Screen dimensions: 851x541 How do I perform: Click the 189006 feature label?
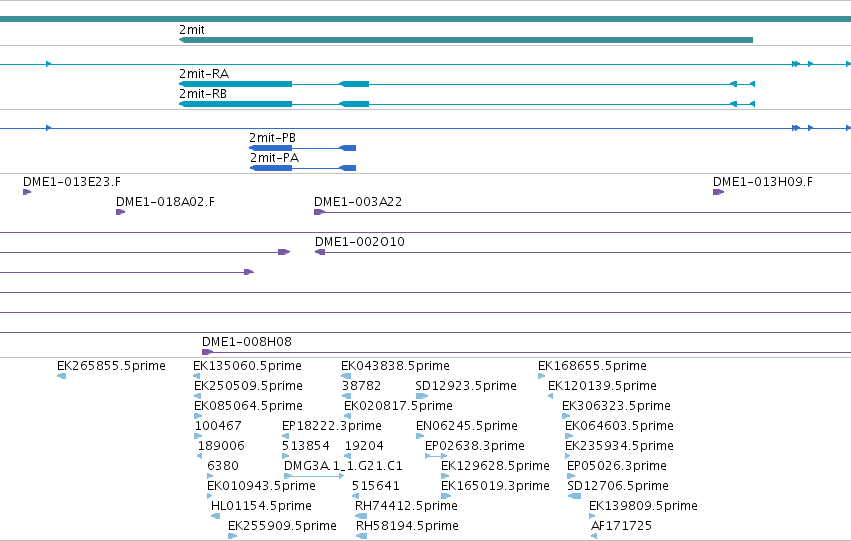[x=221, y=446]
